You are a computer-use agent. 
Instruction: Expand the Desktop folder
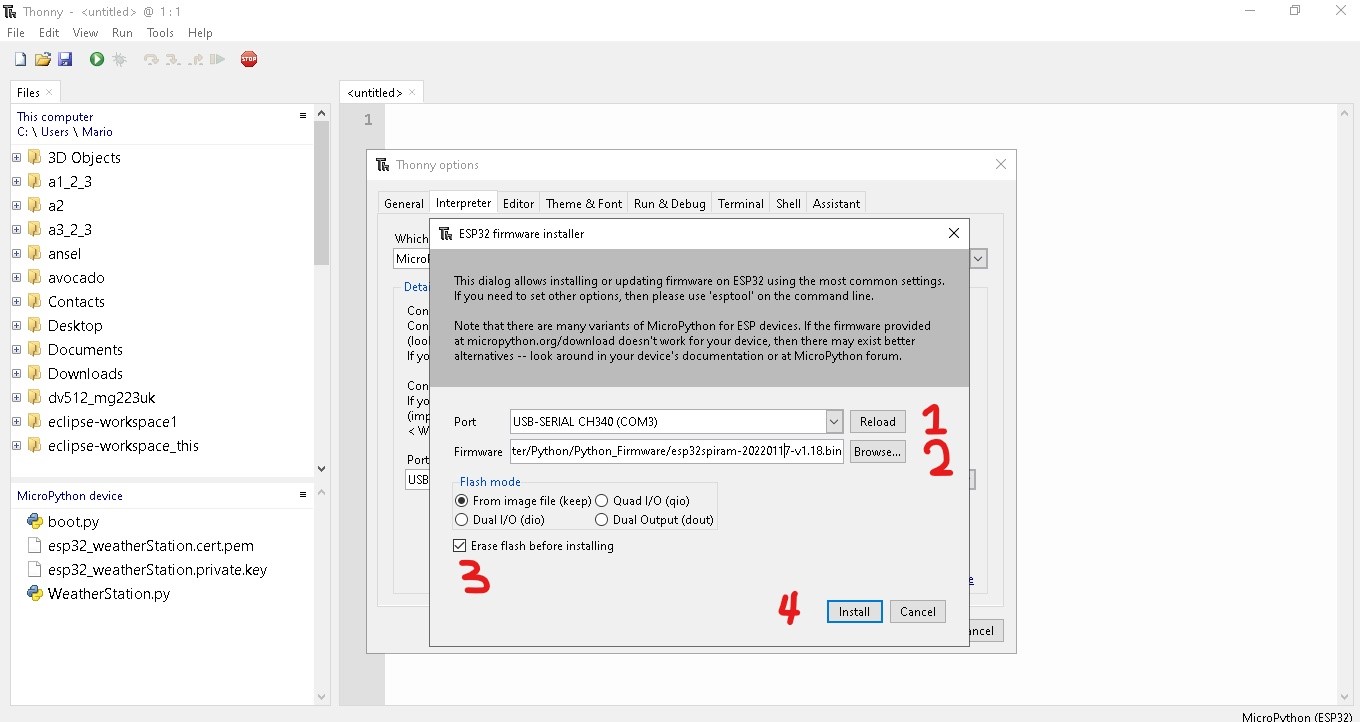click(x=17, y=325)
